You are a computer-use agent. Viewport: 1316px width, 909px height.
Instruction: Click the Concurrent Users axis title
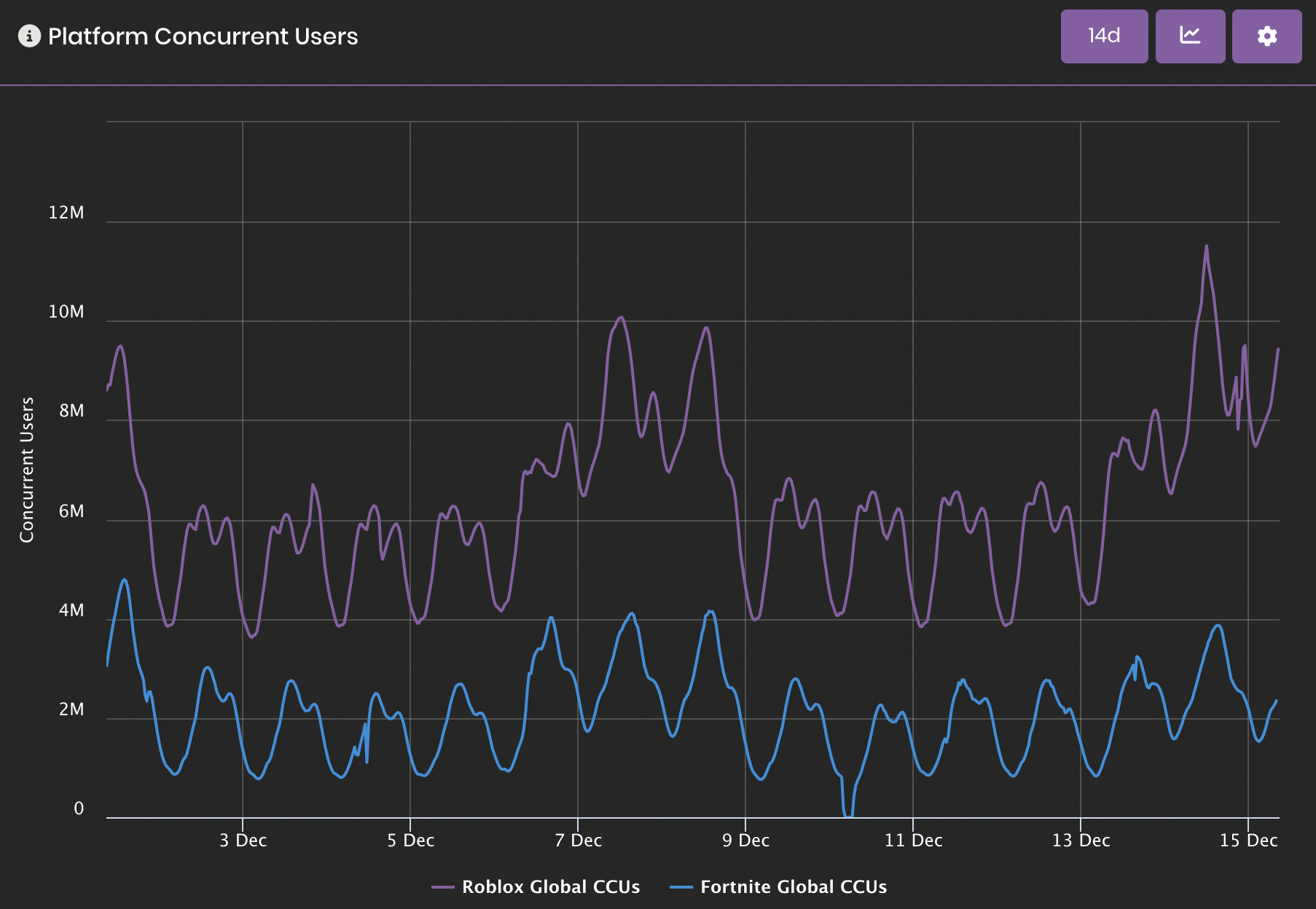click(27, 470)
